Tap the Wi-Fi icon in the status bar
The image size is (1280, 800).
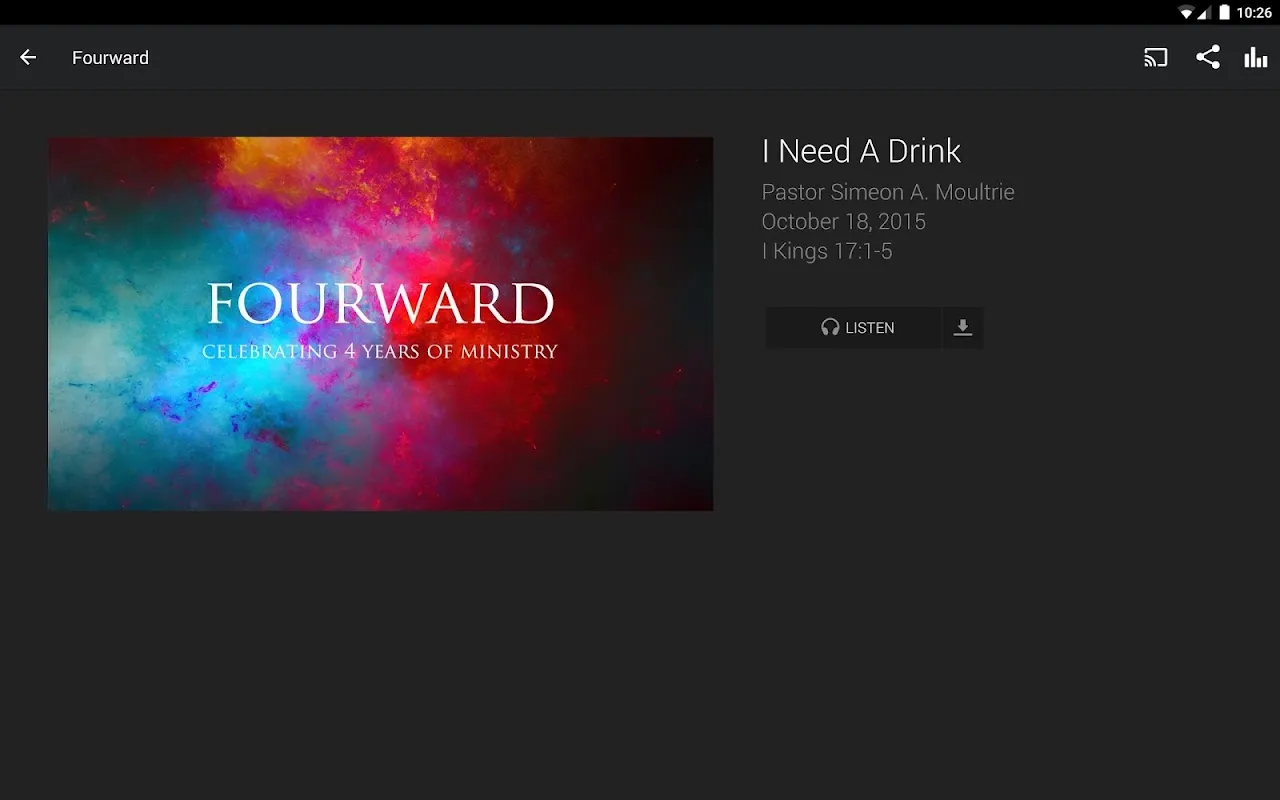pyautogui.click(x=1186, y=13)
